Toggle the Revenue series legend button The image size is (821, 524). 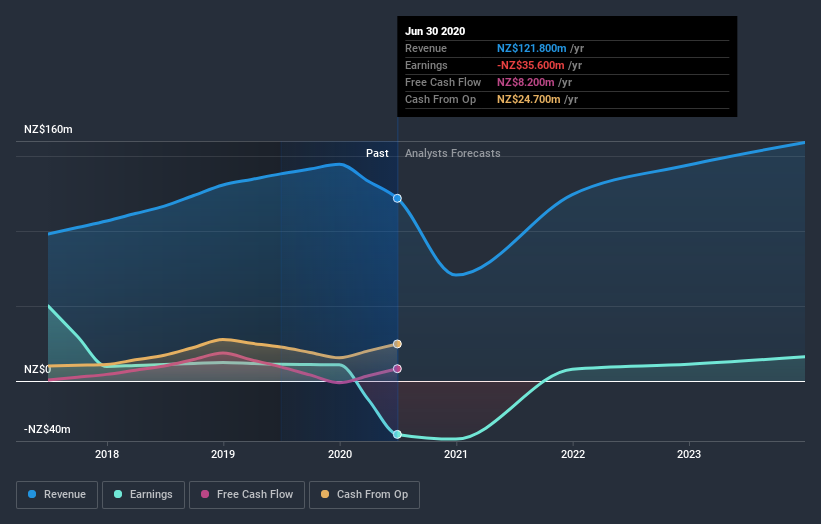(x=57, y=495)
